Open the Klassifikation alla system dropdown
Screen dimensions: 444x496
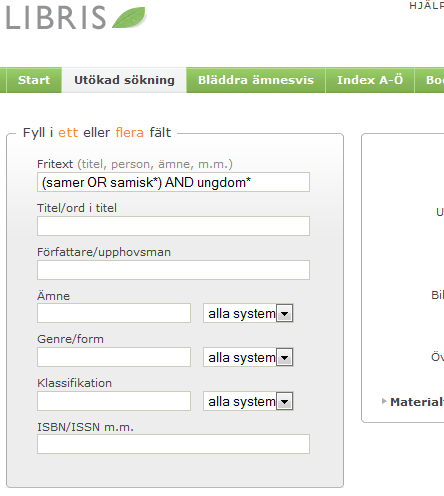(x=248, y=401)
